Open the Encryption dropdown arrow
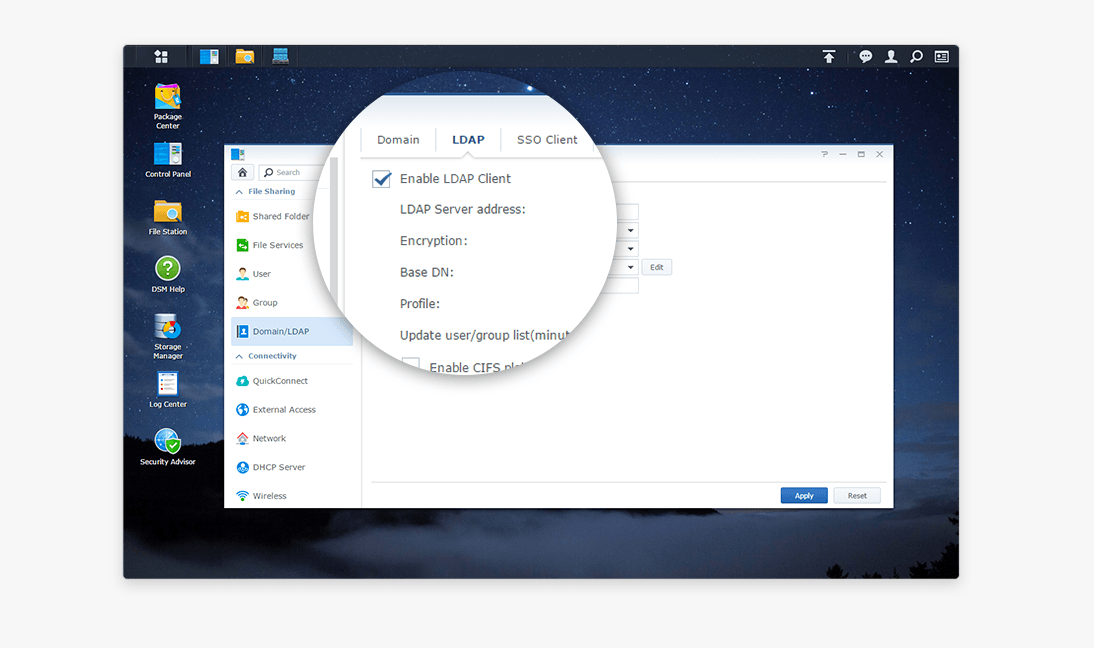 point(630,230)
